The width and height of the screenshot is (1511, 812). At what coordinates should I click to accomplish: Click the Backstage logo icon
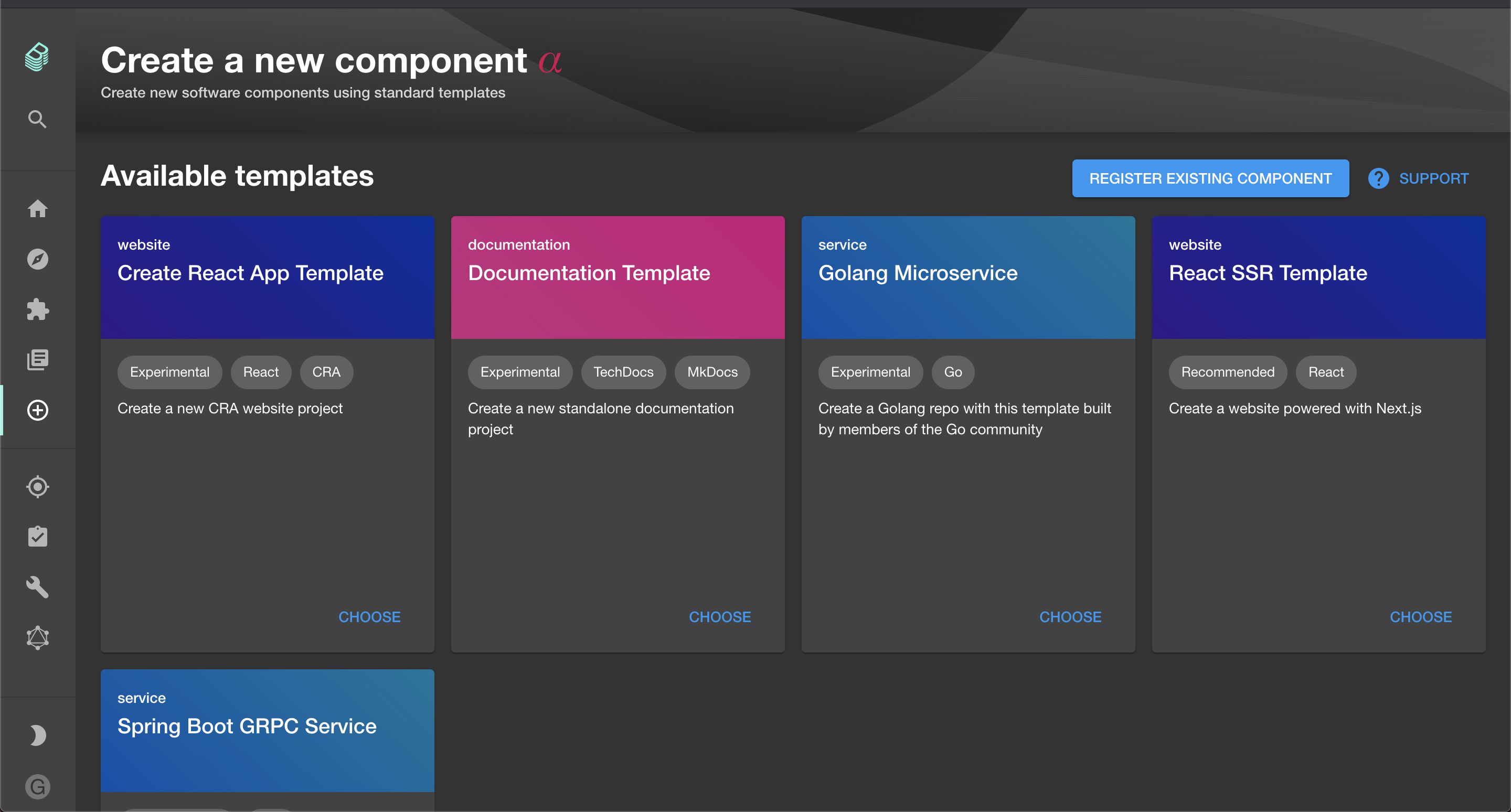coord(37,57)
